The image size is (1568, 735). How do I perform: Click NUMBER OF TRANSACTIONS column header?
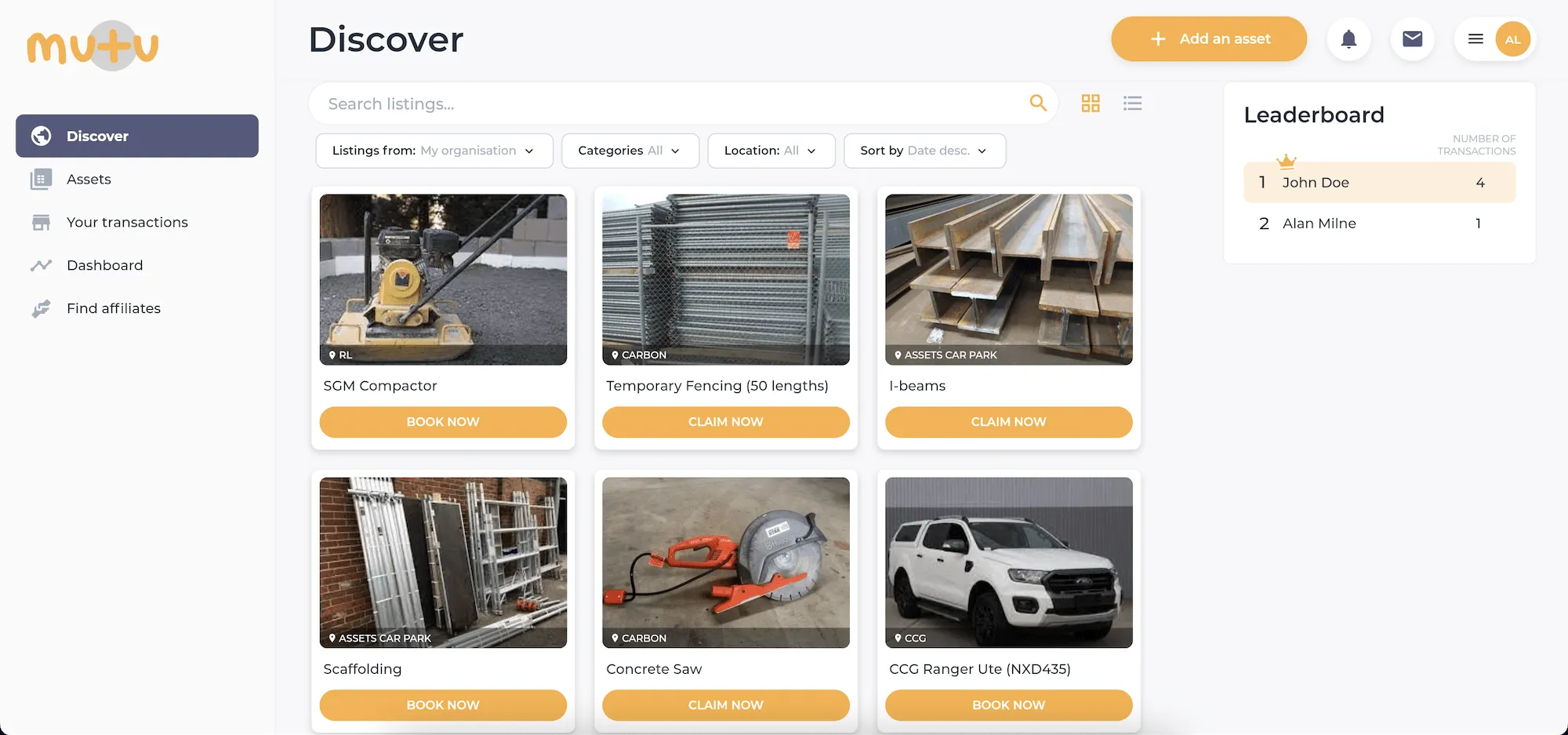click(1476, 144)
